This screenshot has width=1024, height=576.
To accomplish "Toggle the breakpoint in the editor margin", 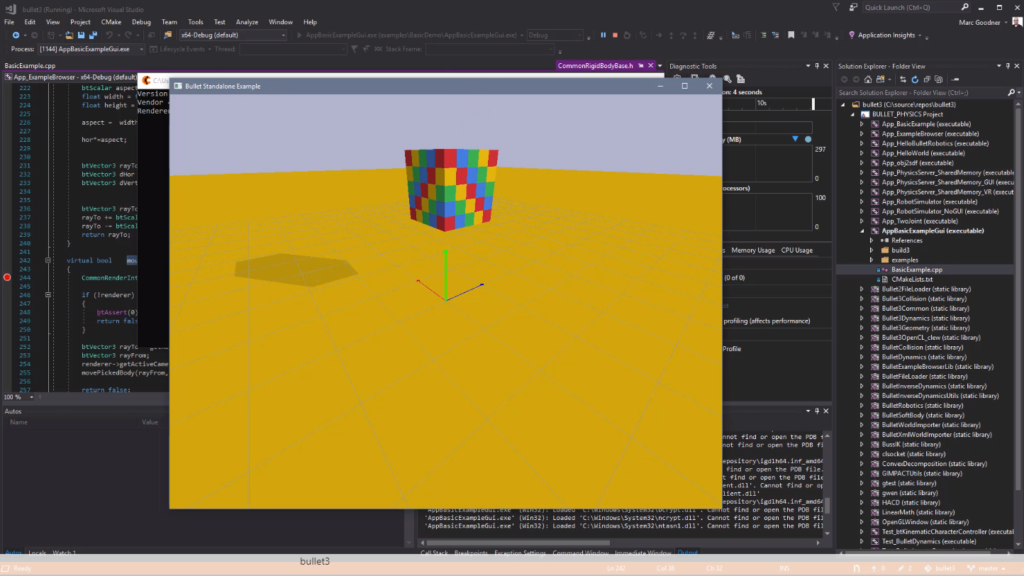I will (x=7, y=277).
